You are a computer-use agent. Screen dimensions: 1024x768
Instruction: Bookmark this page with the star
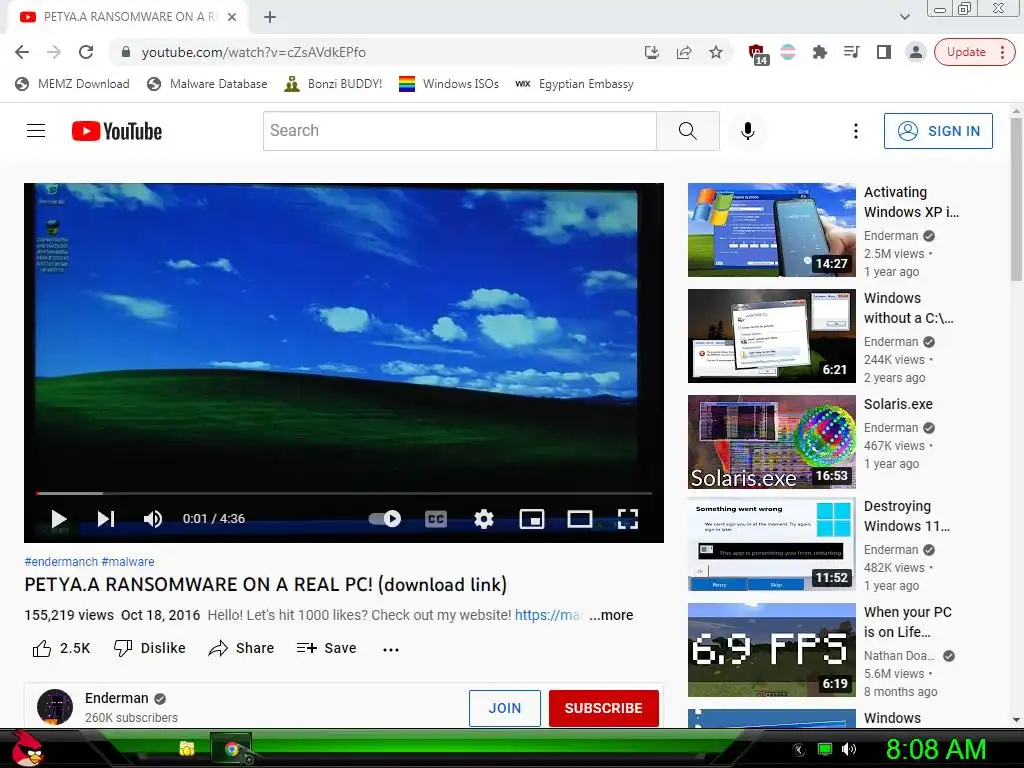[716, 52]
